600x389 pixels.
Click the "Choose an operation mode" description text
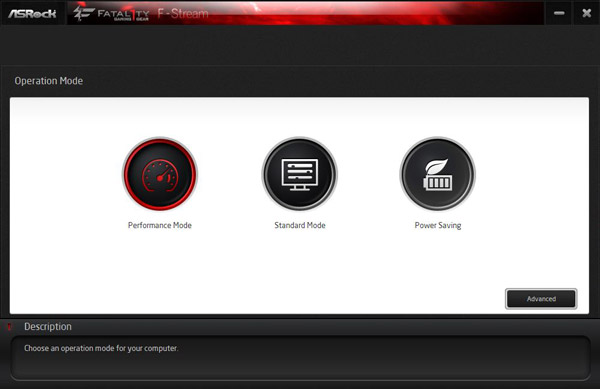coord(101,348)
